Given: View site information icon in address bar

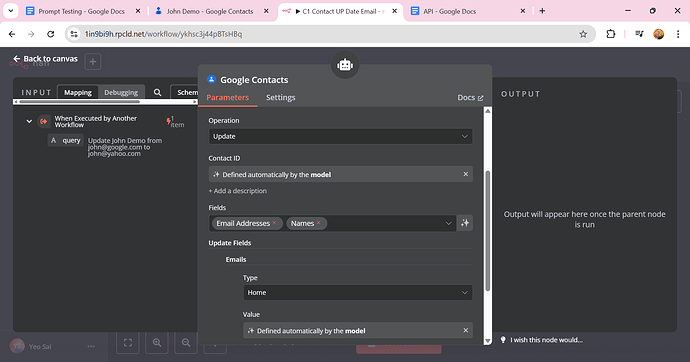Looking at the screenshot, I should [x=74, y=34].
